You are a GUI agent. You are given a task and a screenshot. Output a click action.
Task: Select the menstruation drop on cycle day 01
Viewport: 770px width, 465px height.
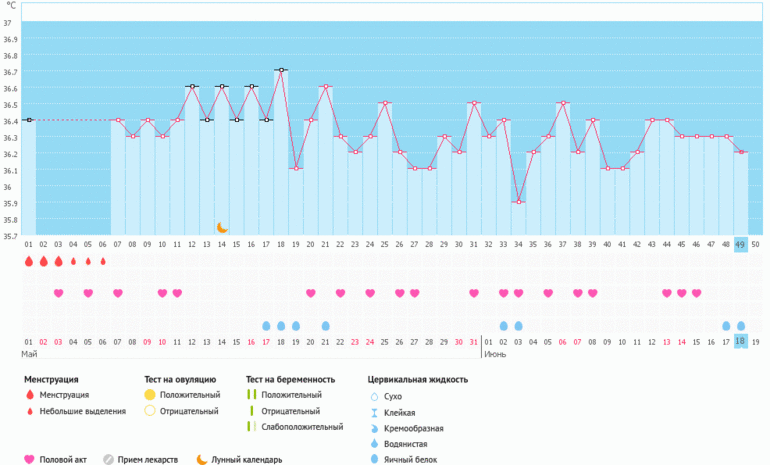pos(28,261)
